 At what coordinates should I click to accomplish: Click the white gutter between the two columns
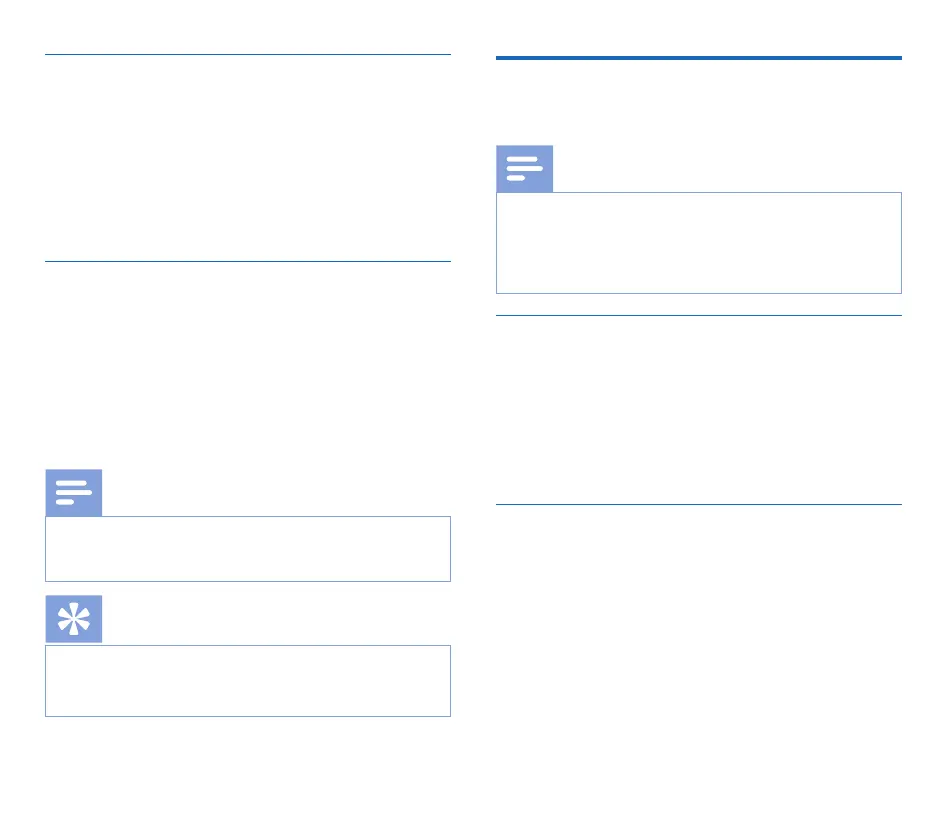click(473, 400)
